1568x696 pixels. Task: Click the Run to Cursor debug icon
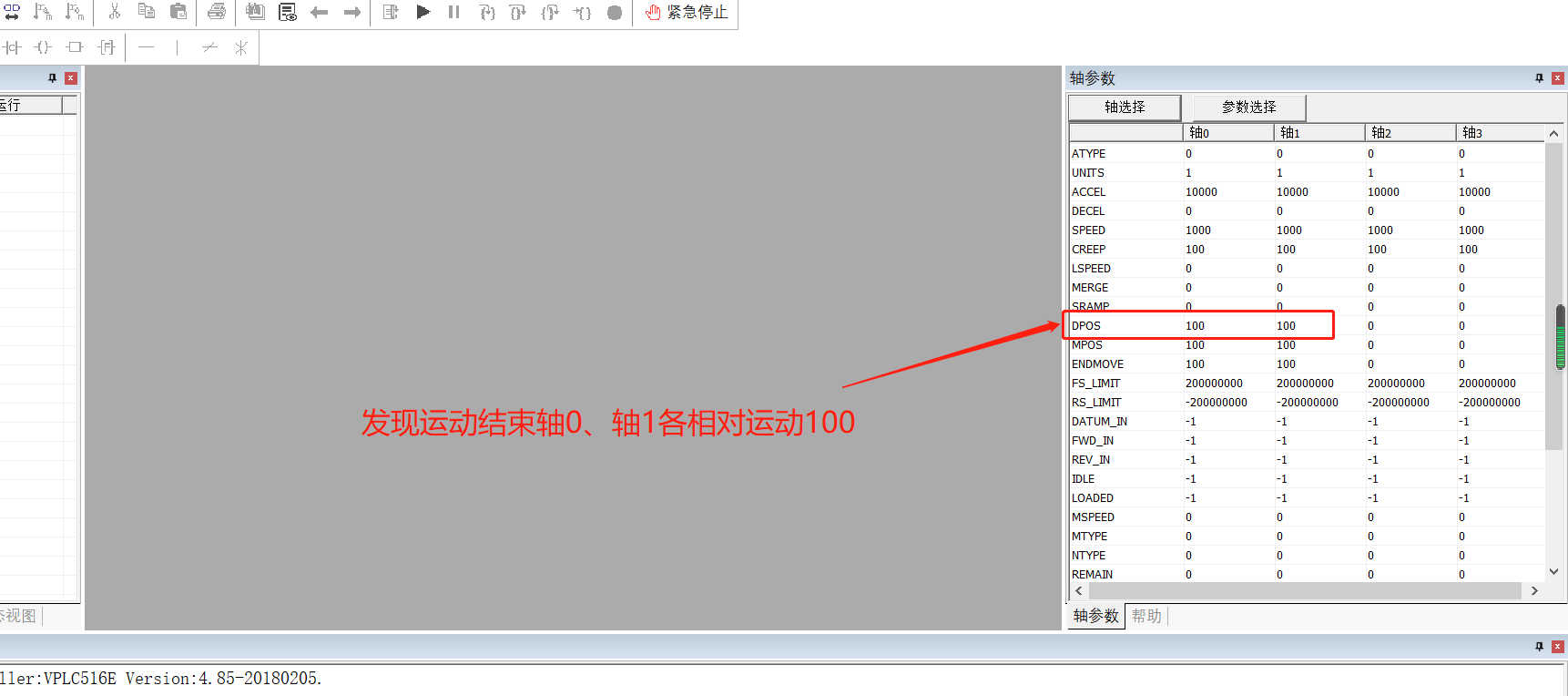[x=583, y=13]
